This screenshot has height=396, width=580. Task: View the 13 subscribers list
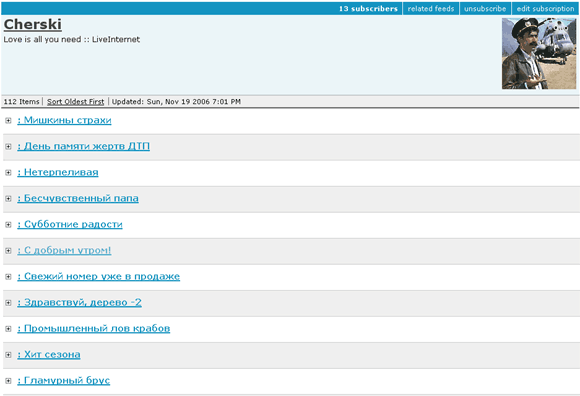tap(368, 9)
